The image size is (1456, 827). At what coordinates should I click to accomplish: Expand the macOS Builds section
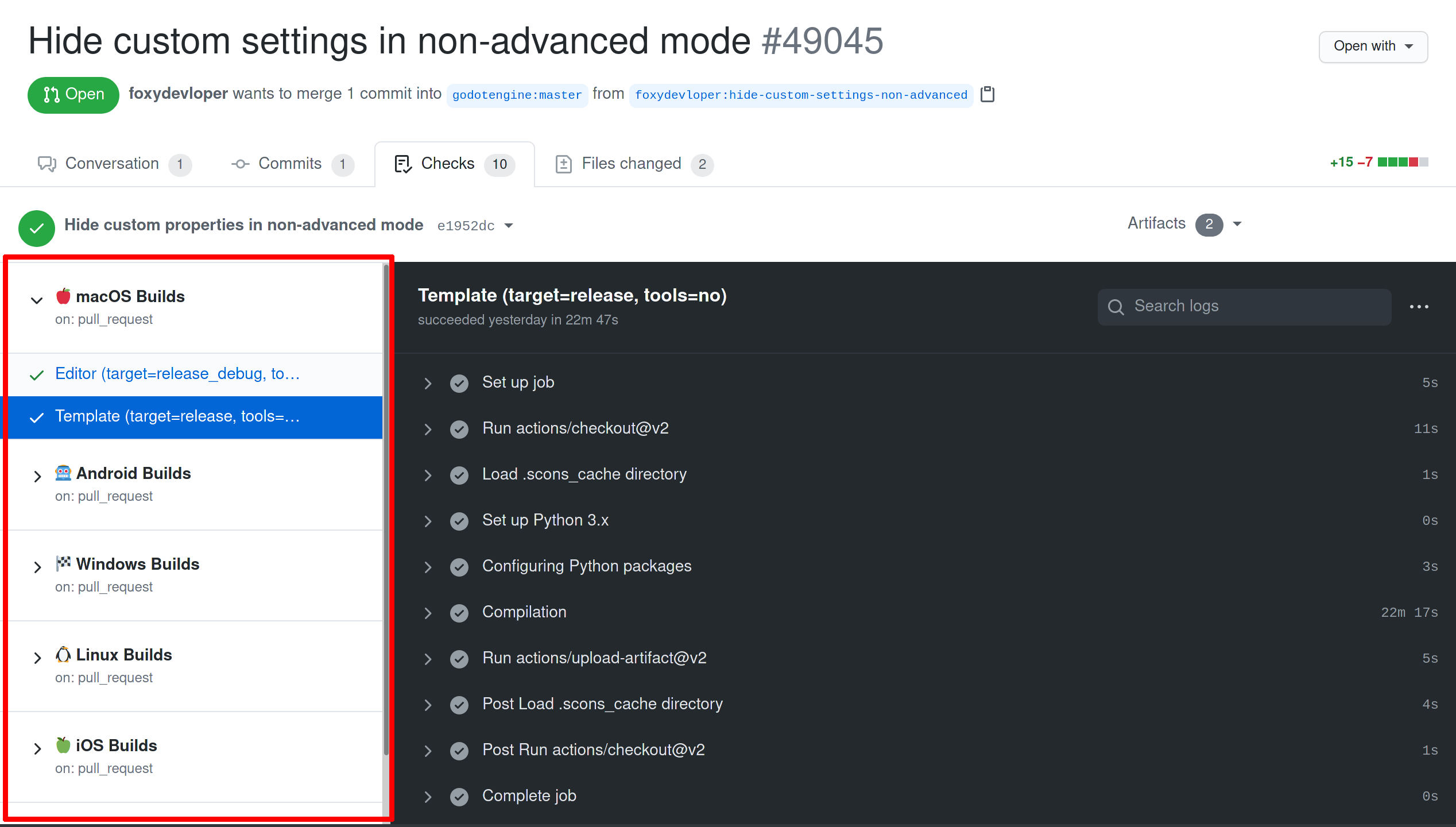click(x=38, y=297)
